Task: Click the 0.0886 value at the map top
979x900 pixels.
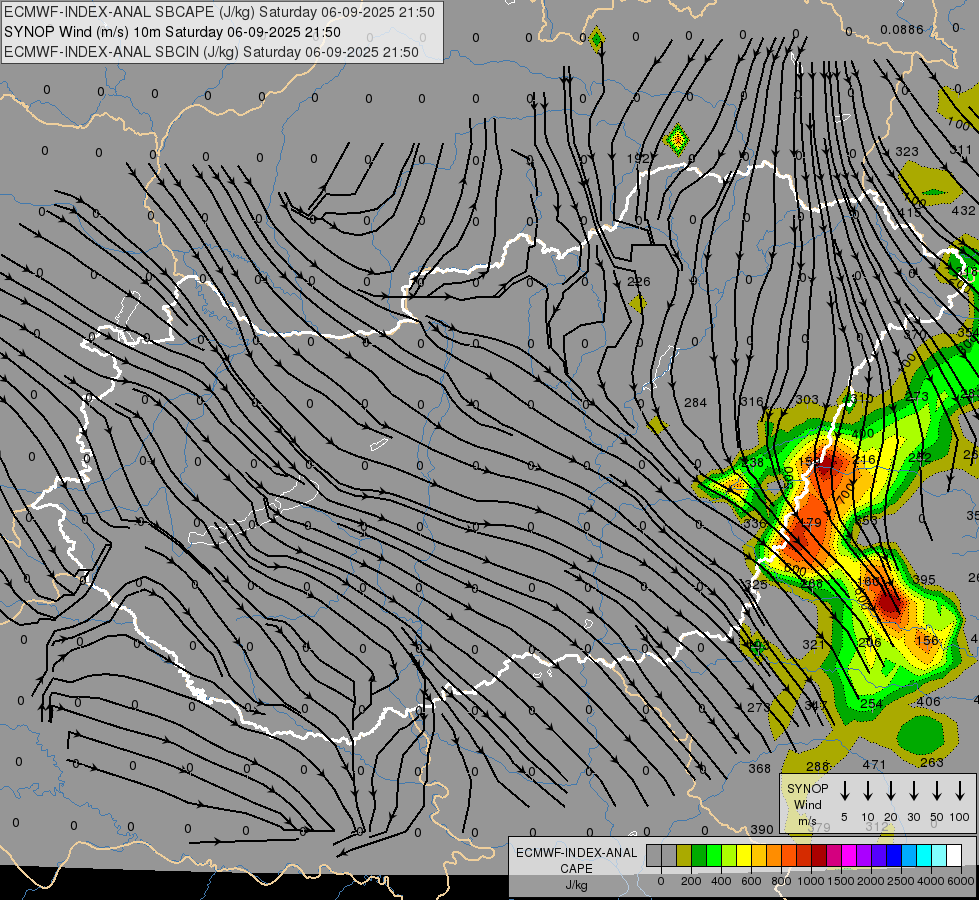Action: pyautogui.click(x=902, y=29)
